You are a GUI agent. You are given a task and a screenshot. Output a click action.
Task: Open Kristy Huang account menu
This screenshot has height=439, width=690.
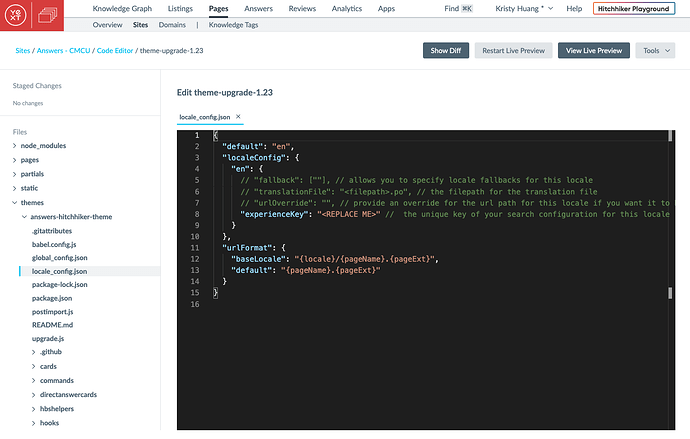[x=524, y=8]
